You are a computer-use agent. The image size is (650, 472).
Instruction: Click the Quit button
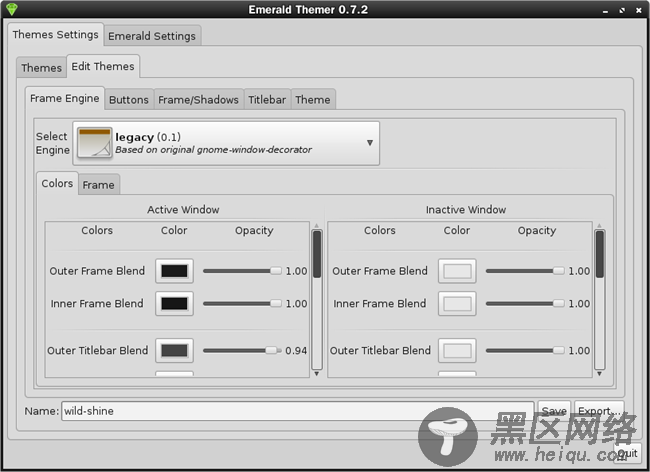point(628,453)
